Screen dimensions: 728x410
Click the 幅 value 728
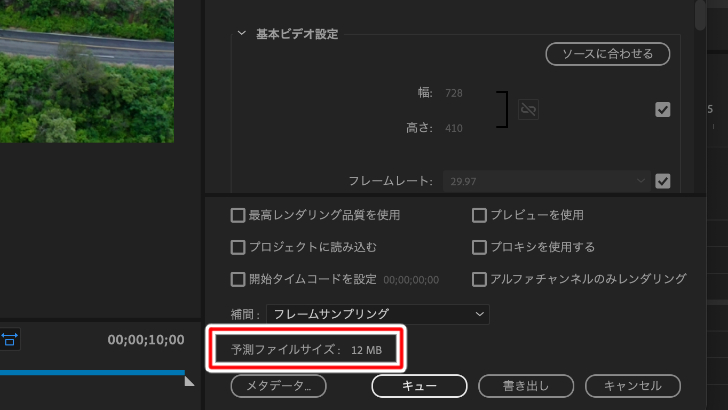454,93
